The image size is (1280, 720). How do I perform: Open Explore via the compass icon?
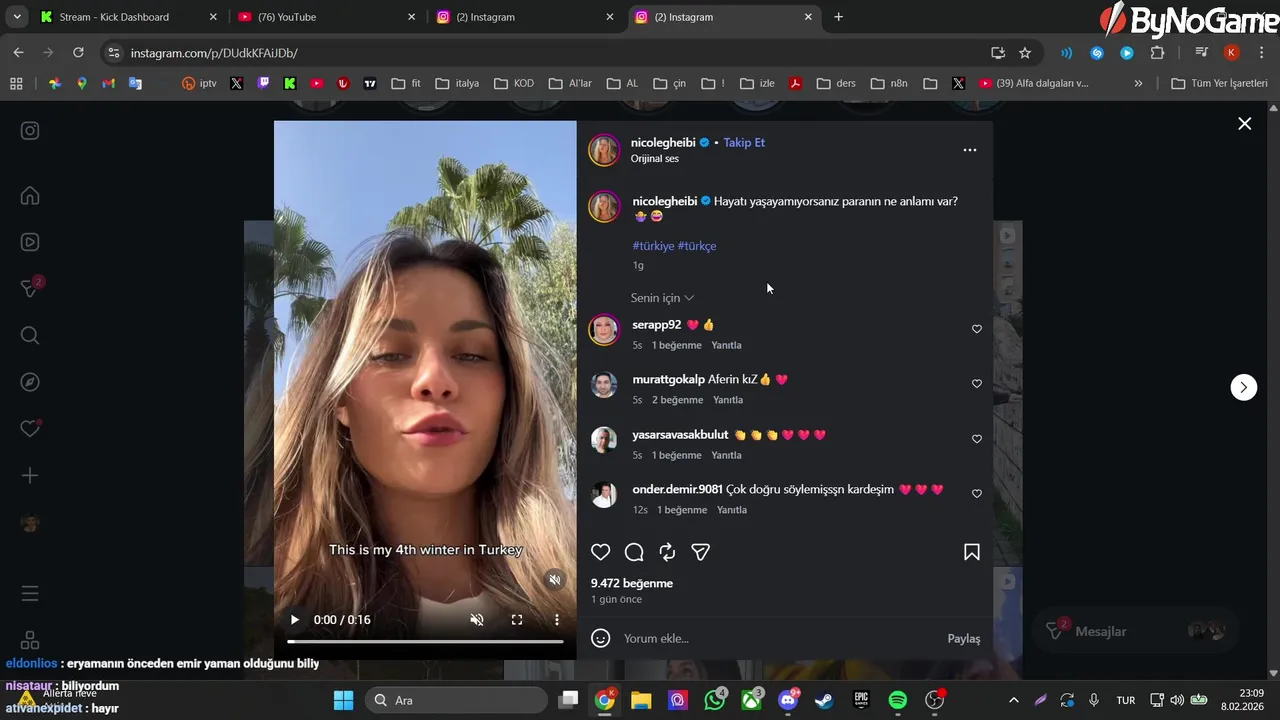click(30, 382)
